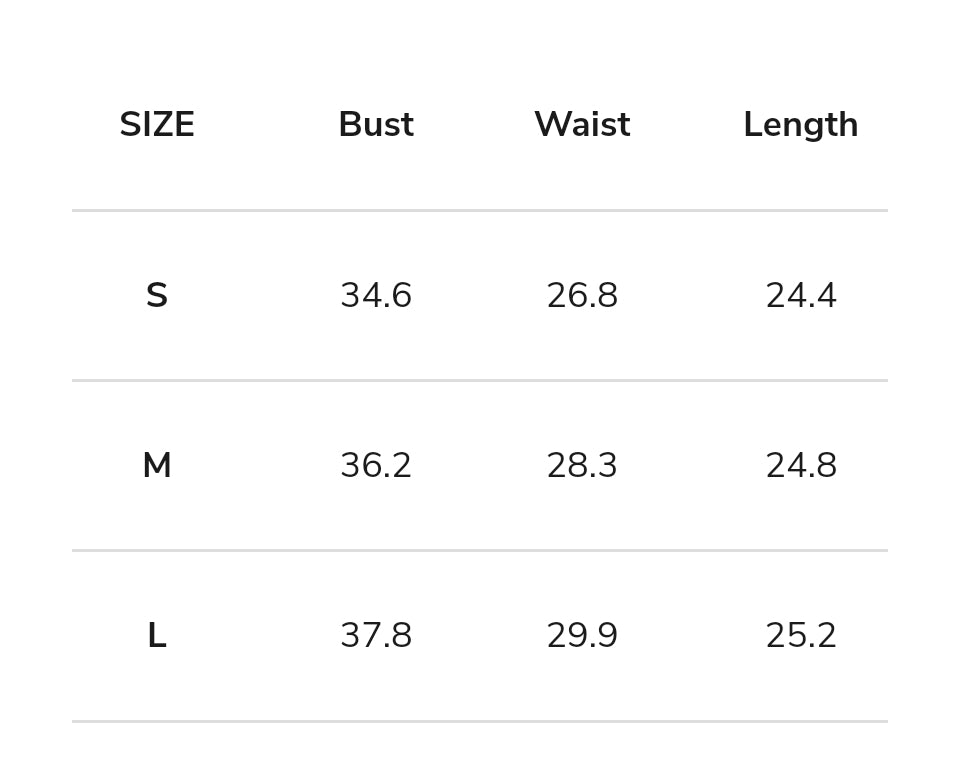
Task: Click the M length value 24.8
Action: [801, 466]
